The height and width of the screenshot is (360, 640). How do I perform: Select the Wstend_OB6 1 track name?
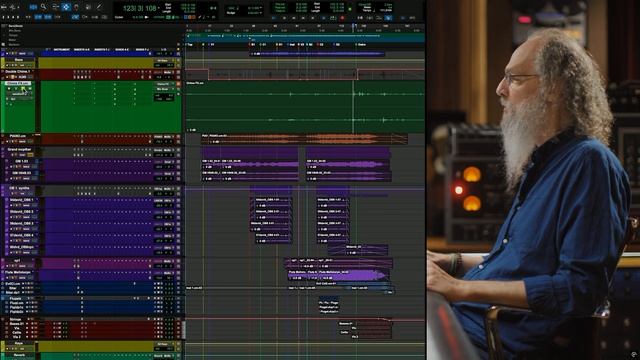(x=21, y=200)
